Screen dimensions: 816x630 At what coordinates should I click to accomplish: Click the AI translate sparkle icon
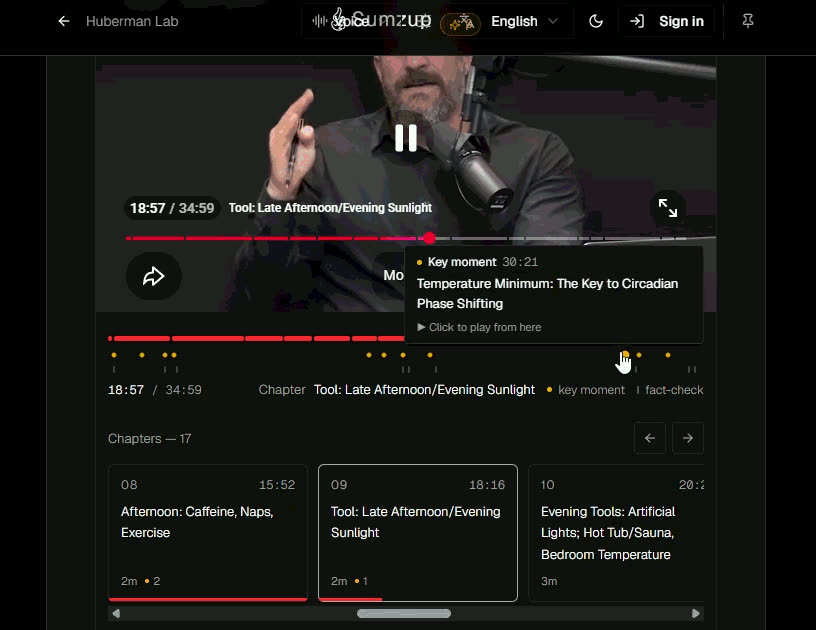click(x=461, y=23)
